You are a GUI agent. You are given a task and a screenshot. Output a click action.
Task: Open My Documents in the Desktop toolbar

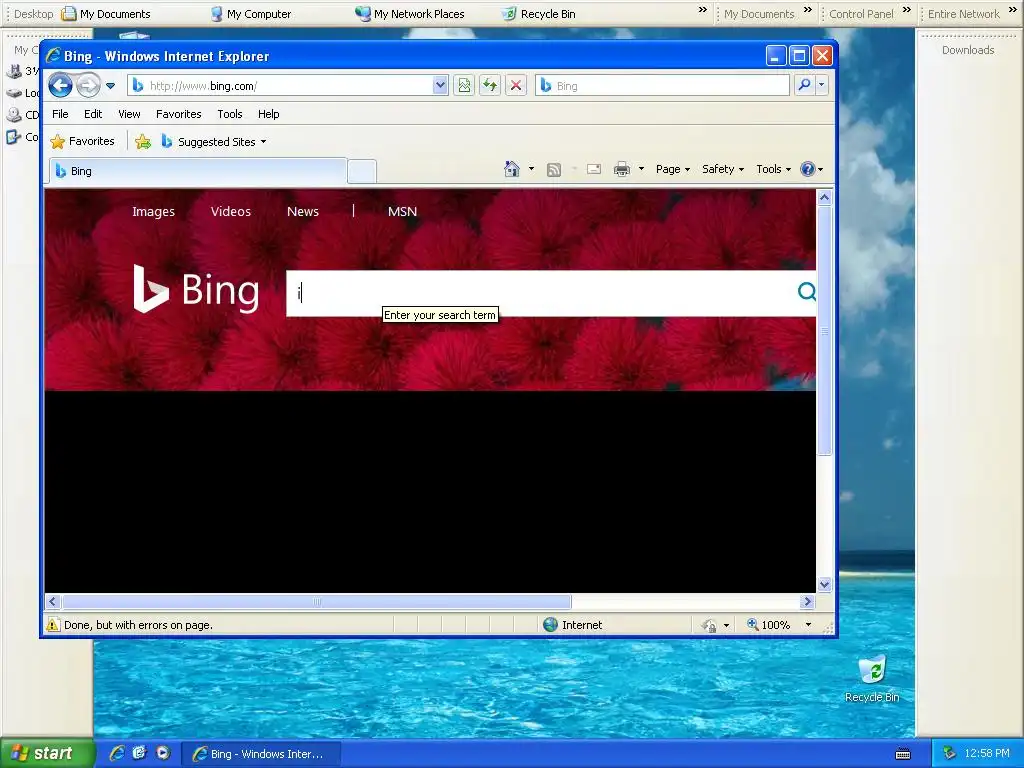click(106, 14)
